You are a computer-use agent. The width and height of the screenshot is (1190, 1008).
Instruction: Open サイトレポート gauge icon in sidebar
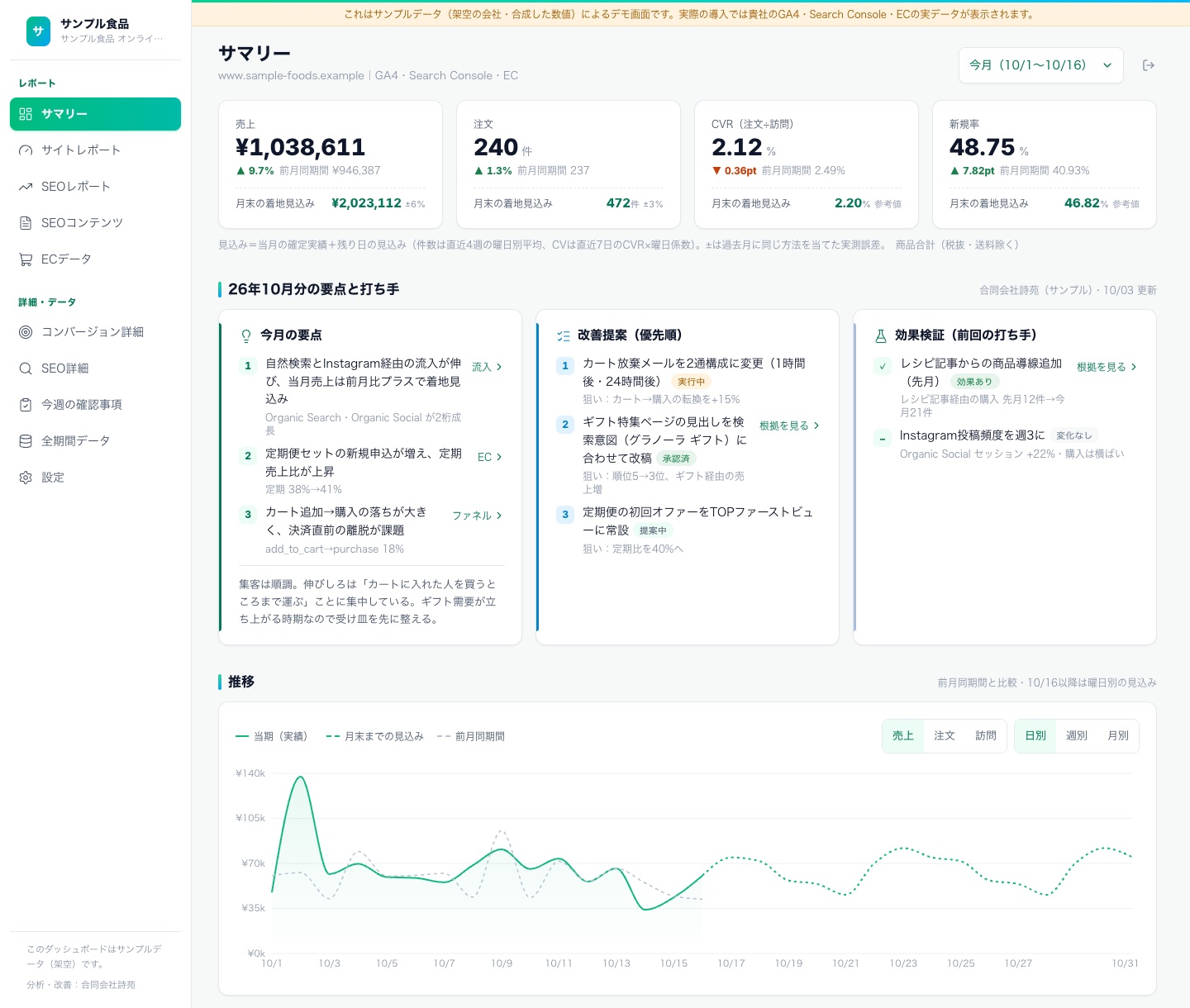[x=26, y=150]
